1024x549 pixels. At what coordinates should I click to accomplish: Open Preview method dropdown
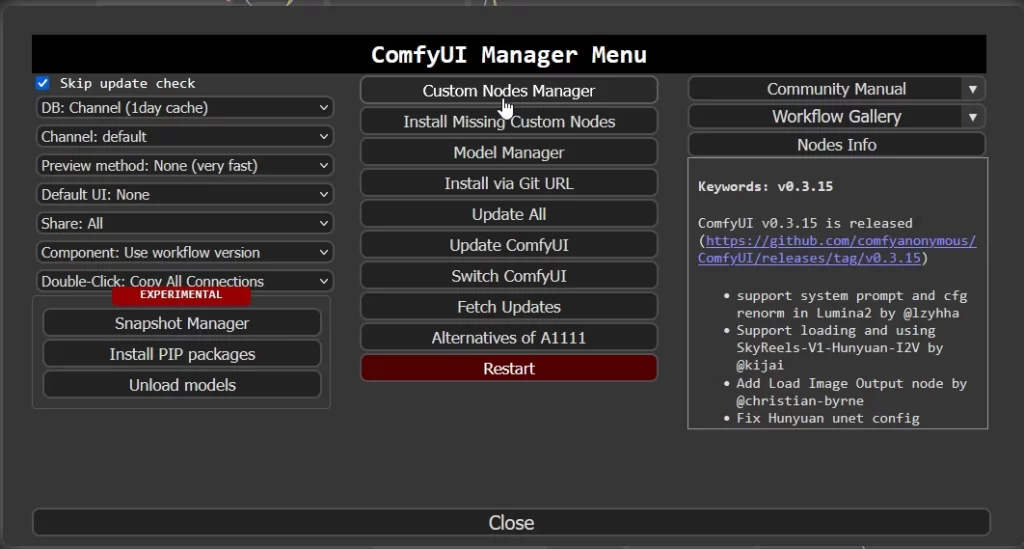coord(184,165)
